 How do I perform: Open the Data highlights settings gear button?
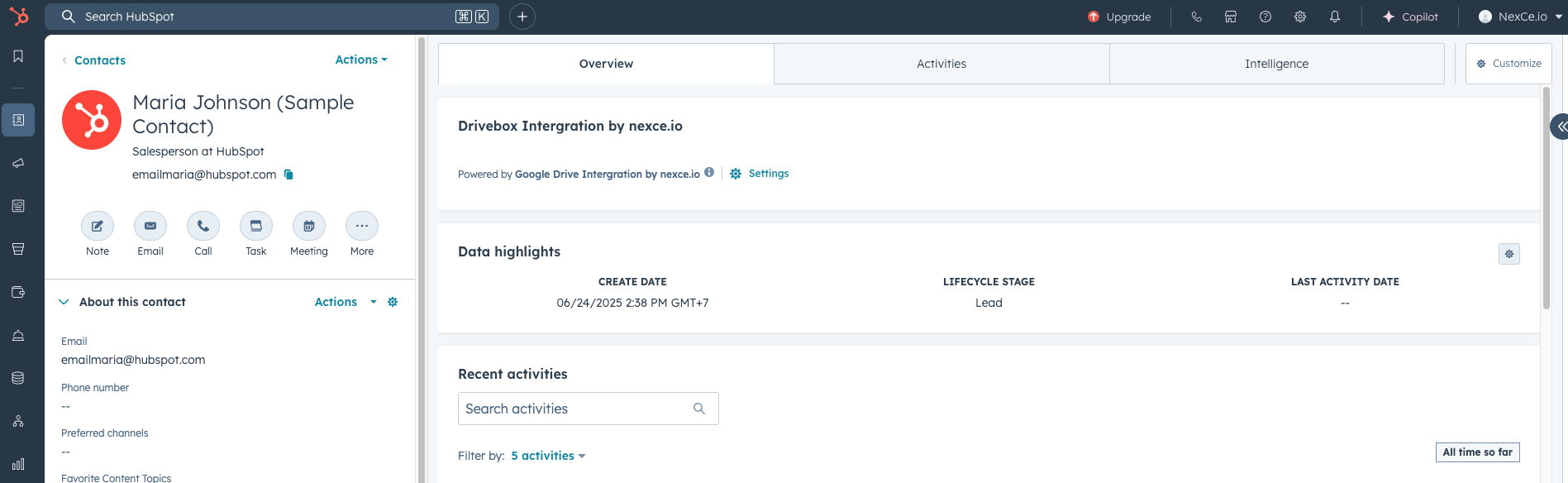pos(1509,254)
